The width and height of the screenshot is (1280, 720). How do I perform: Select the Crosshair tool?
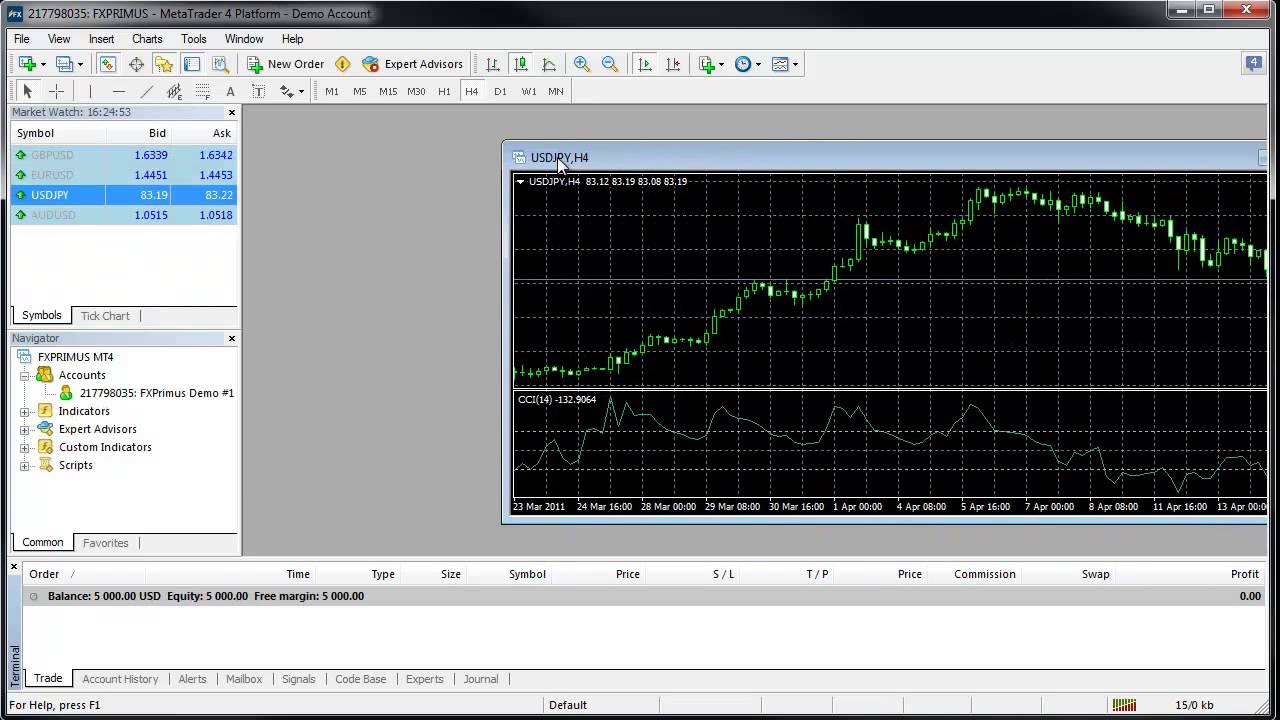pyautogui.click(x=56, y=91)
